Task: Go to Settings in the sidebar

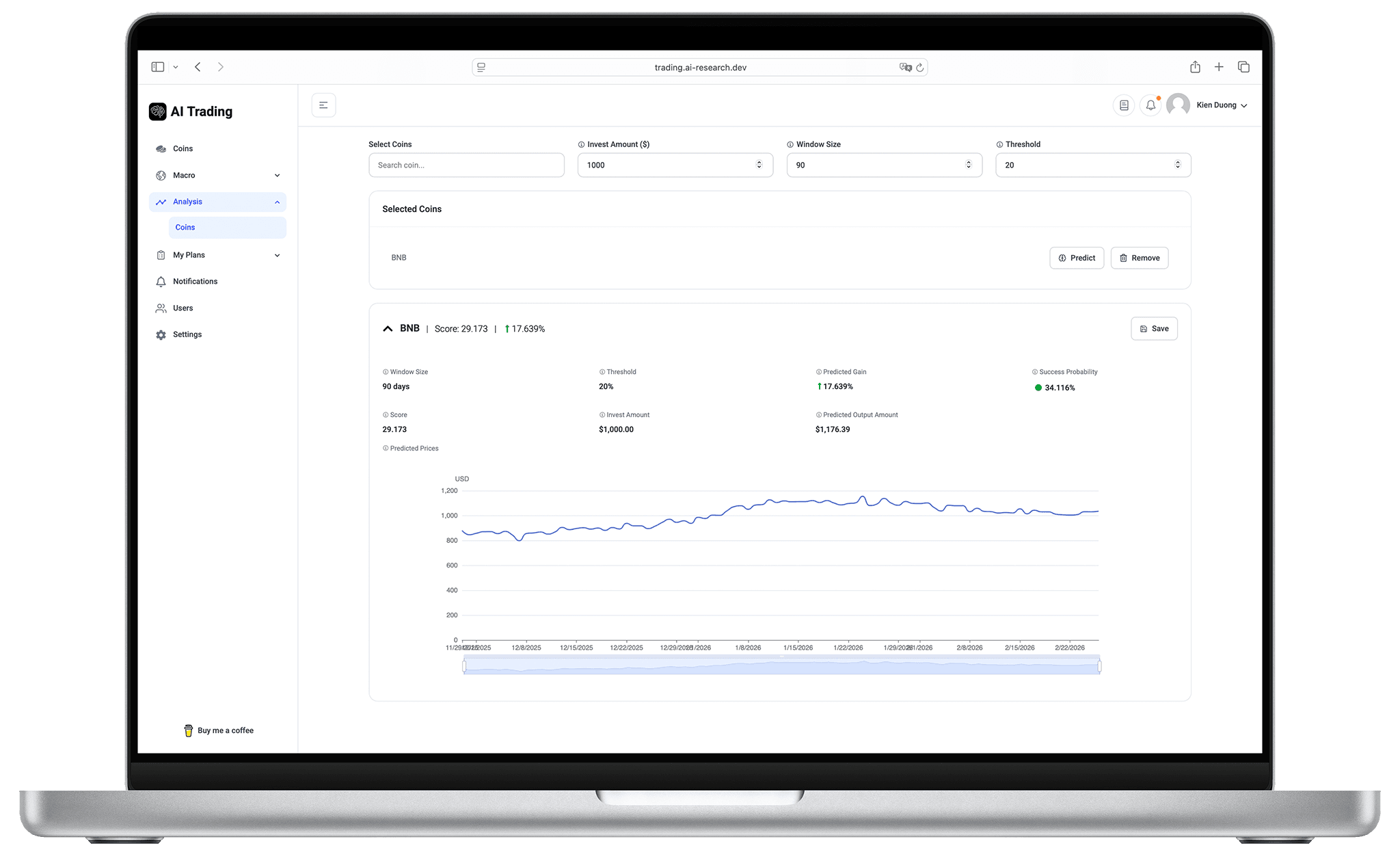Action: click(x=187, y=334)
